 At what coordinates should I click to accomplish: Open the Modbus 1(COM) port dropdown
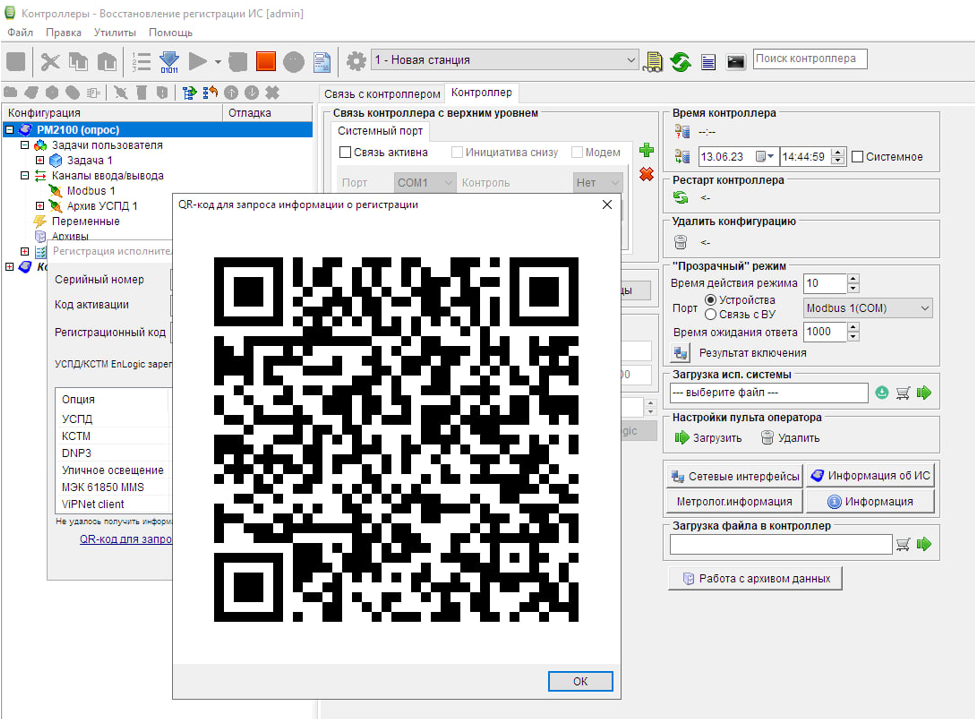click(867, 308)
